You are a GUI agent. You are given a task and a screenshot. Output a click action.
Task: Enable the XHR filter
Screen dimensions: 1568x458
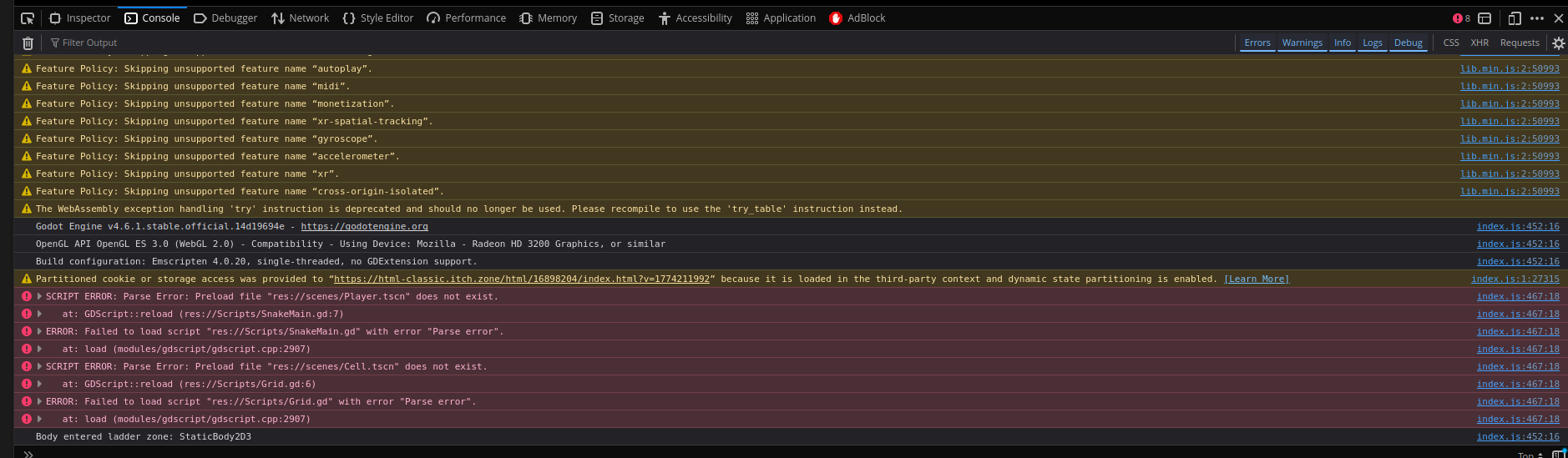point(1479,43)
